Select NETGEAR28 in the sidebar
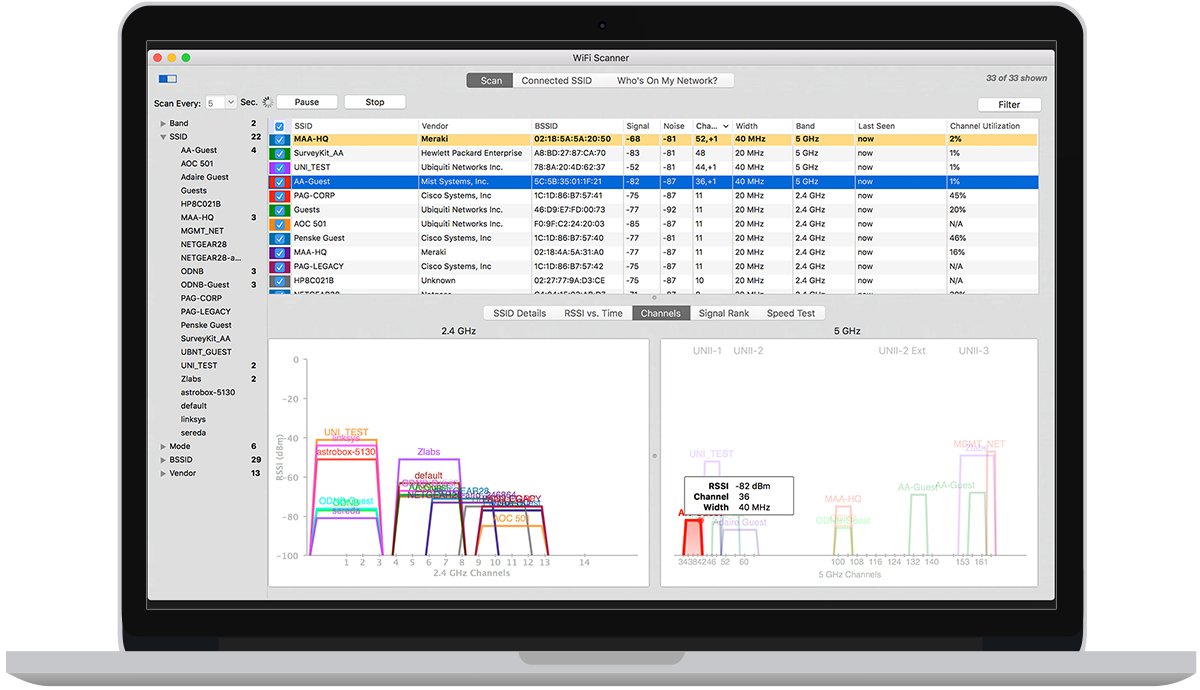This screenshot has width=1200, height=690. coord(204,244)
